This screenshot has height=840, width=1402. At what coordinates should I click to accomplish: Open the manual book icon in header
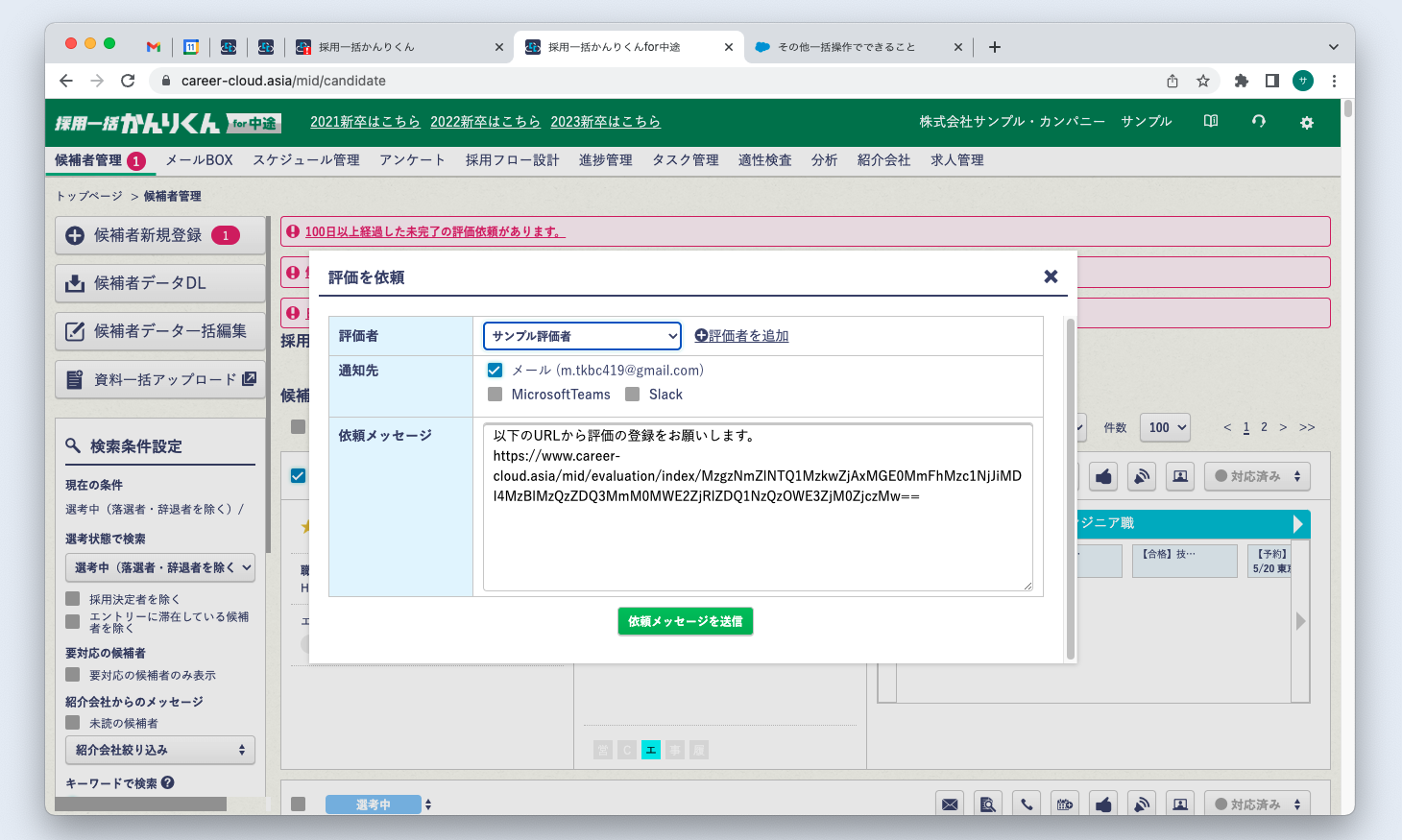pyautogui.click(x=1211, y=121)
